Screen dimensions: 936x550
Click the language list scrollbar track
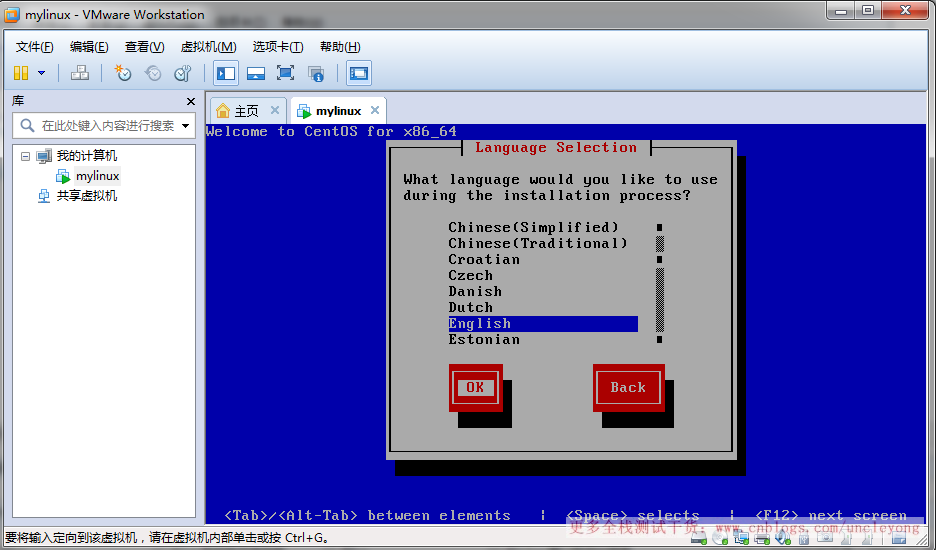pos(660,284)
